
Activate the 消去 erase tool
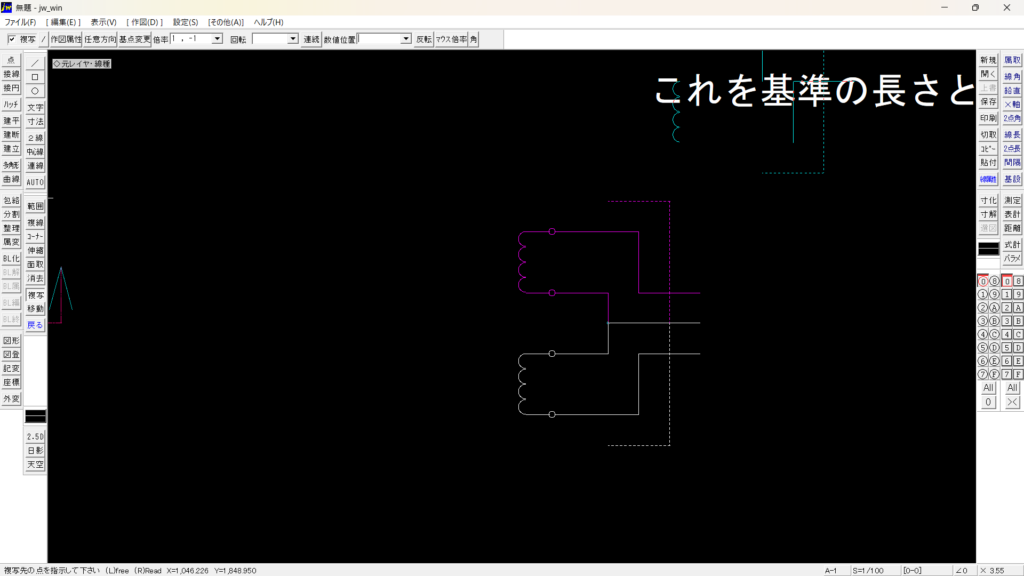click(x=35, y=278)
